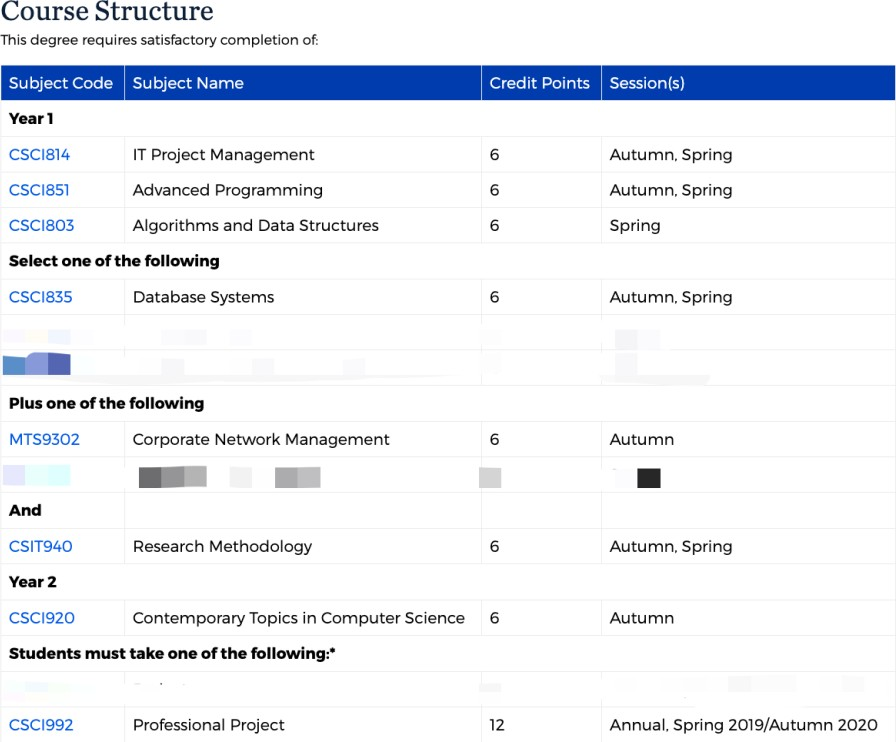Select the Corporate Network Management text
This screenshot has width=896, height=742.
[261, 439]
